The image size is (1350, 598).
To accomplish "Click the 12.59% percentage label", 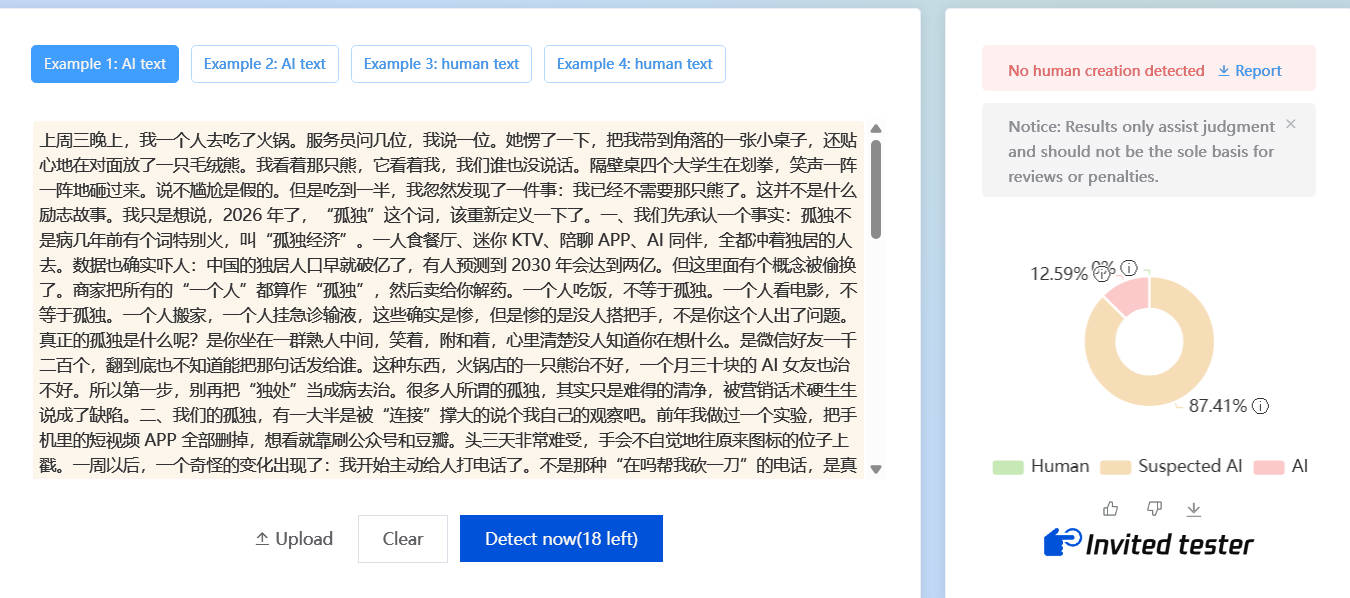I will pyautogui.click(x=1059, y=274).
